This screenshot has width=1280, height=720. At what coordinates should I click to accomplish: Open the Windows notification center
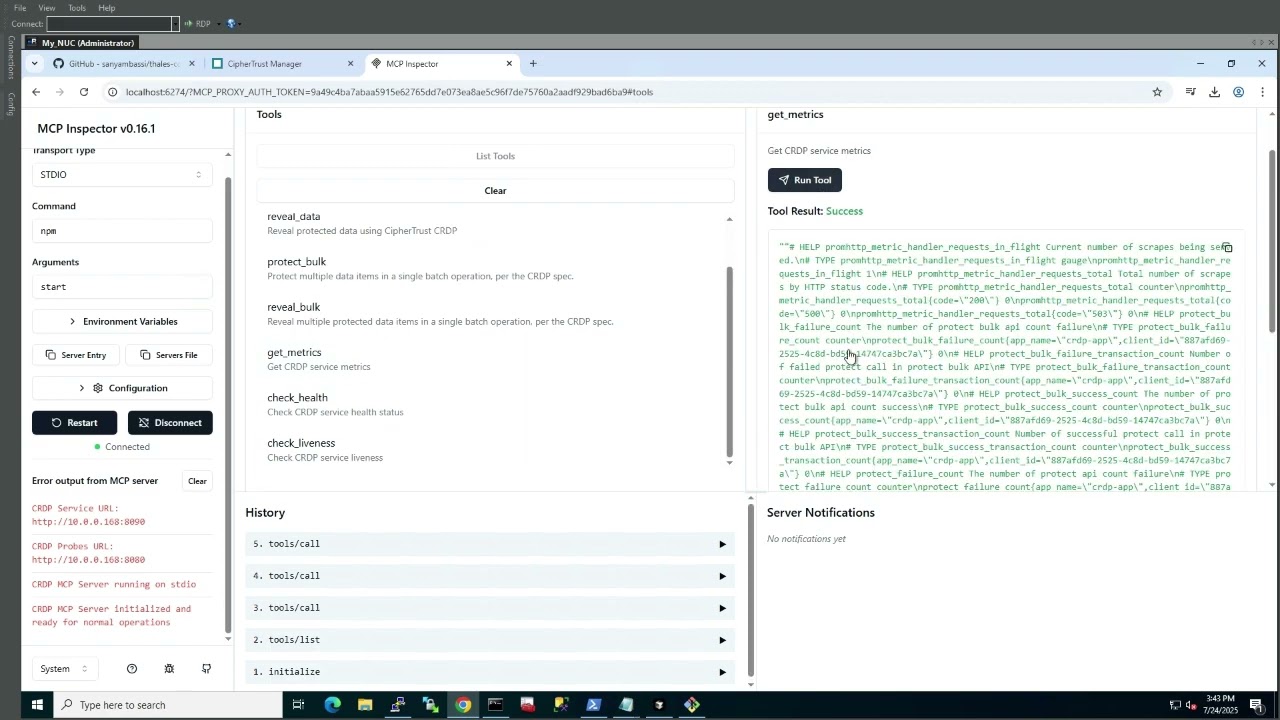1256,705
